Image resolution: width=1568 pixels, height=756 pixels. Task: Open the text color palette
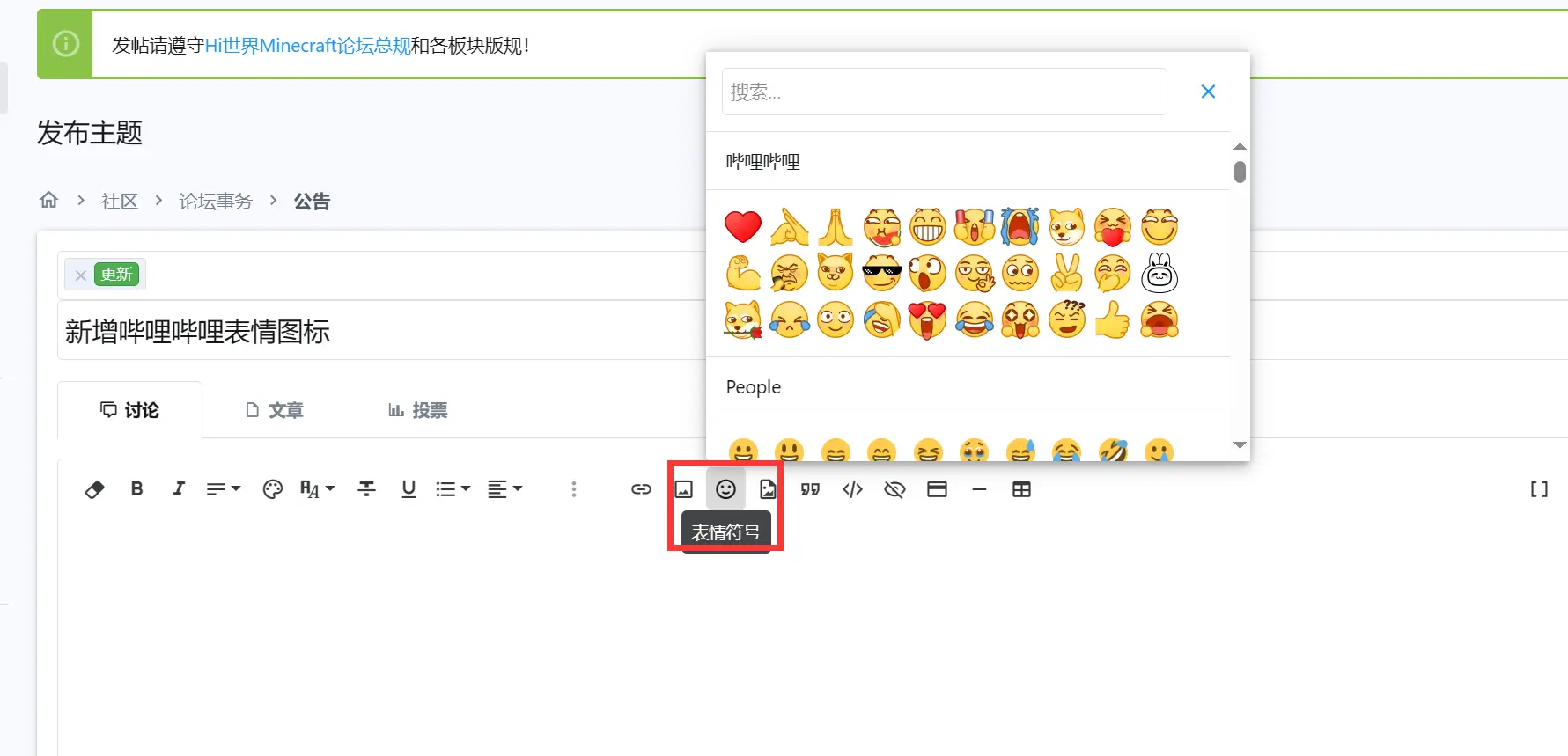point(273,489)
